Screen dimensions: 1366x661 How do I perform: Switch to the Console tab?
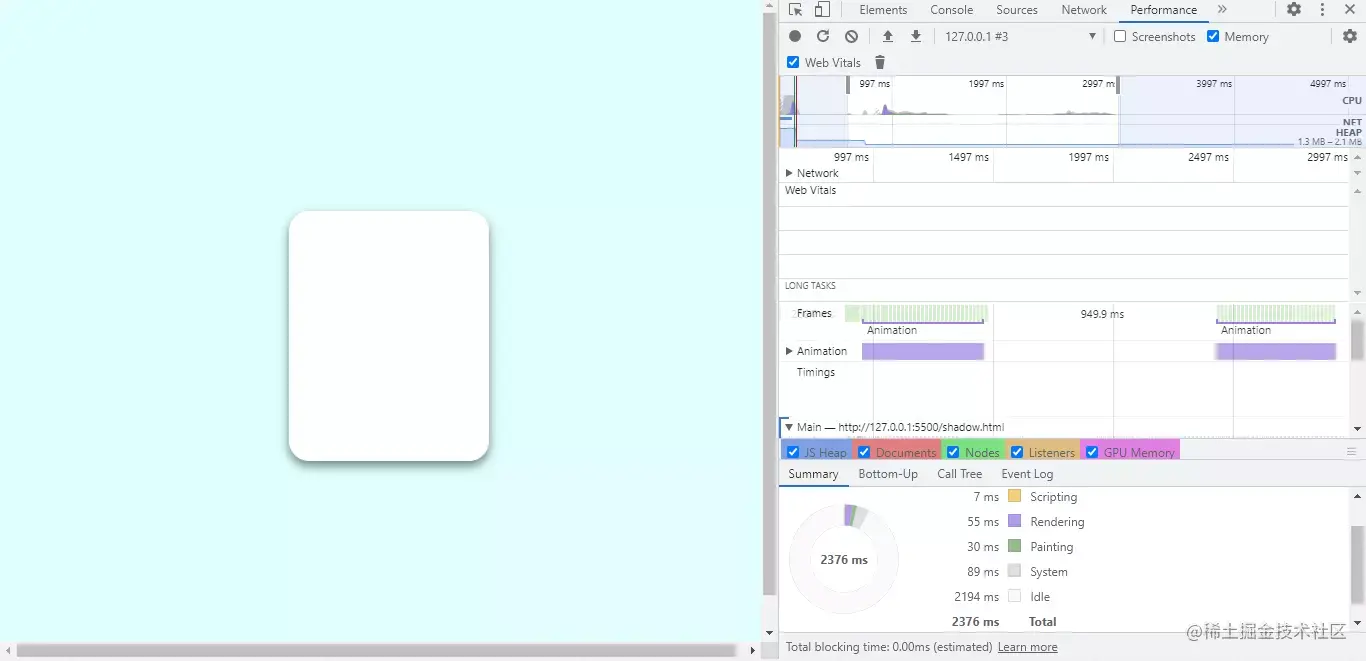[951, 10]
